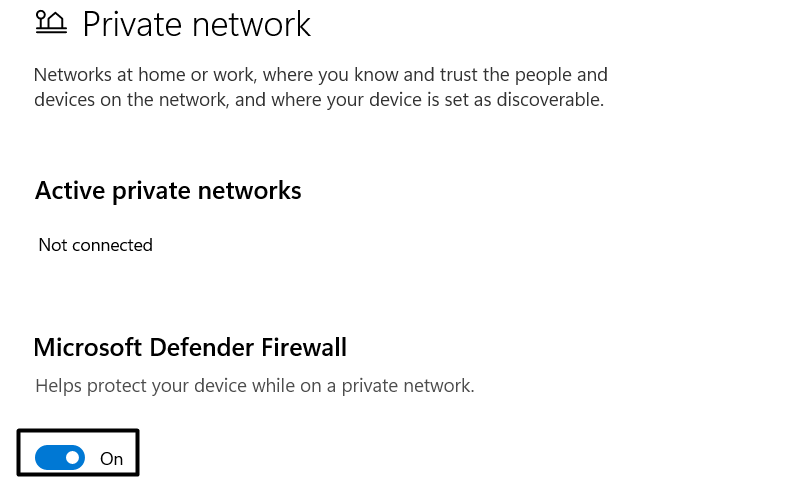Click the white knob of the firewall switch

click(72, 458)
